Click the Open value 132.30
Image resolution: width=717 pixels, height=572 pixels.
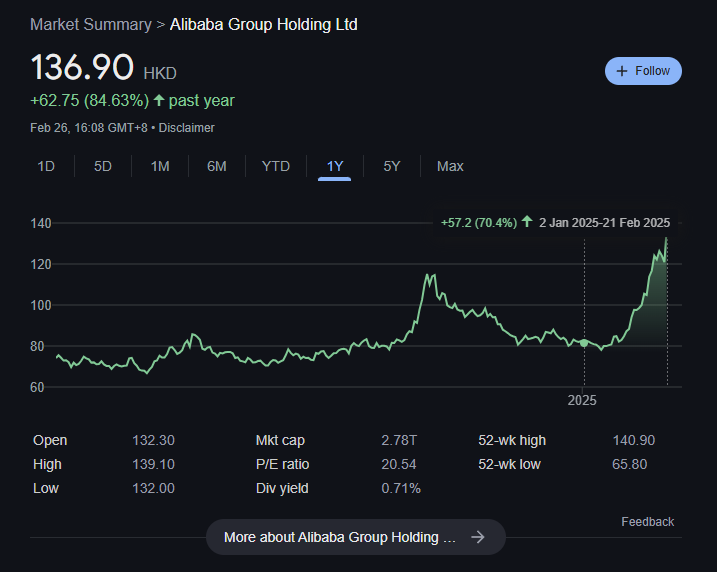click(x=153, y=440)
